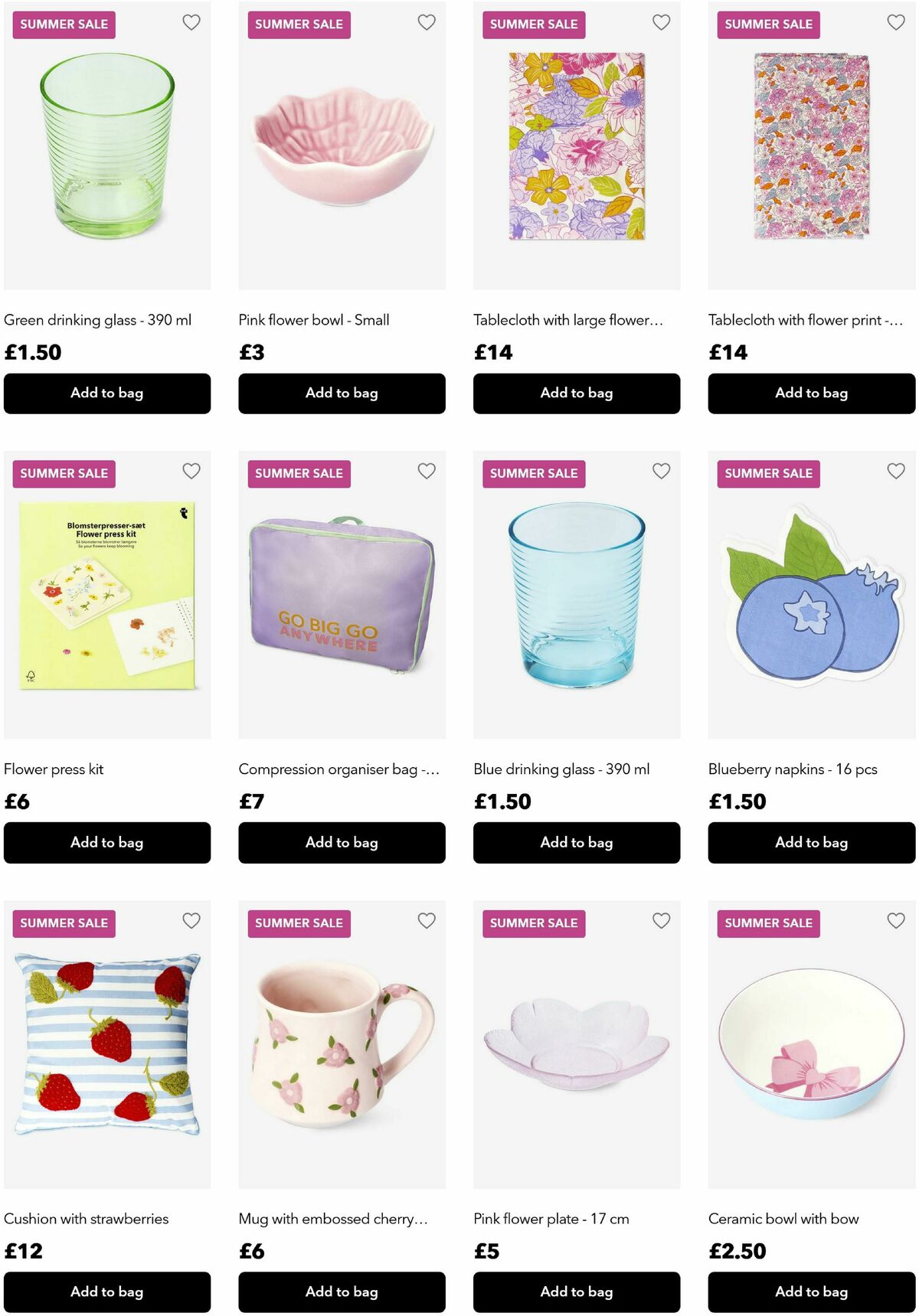Screen dimensions: 919x1316
Task: Open the Blueberry napkins - 16 pcs product link
Action: (x=793, y=769)
